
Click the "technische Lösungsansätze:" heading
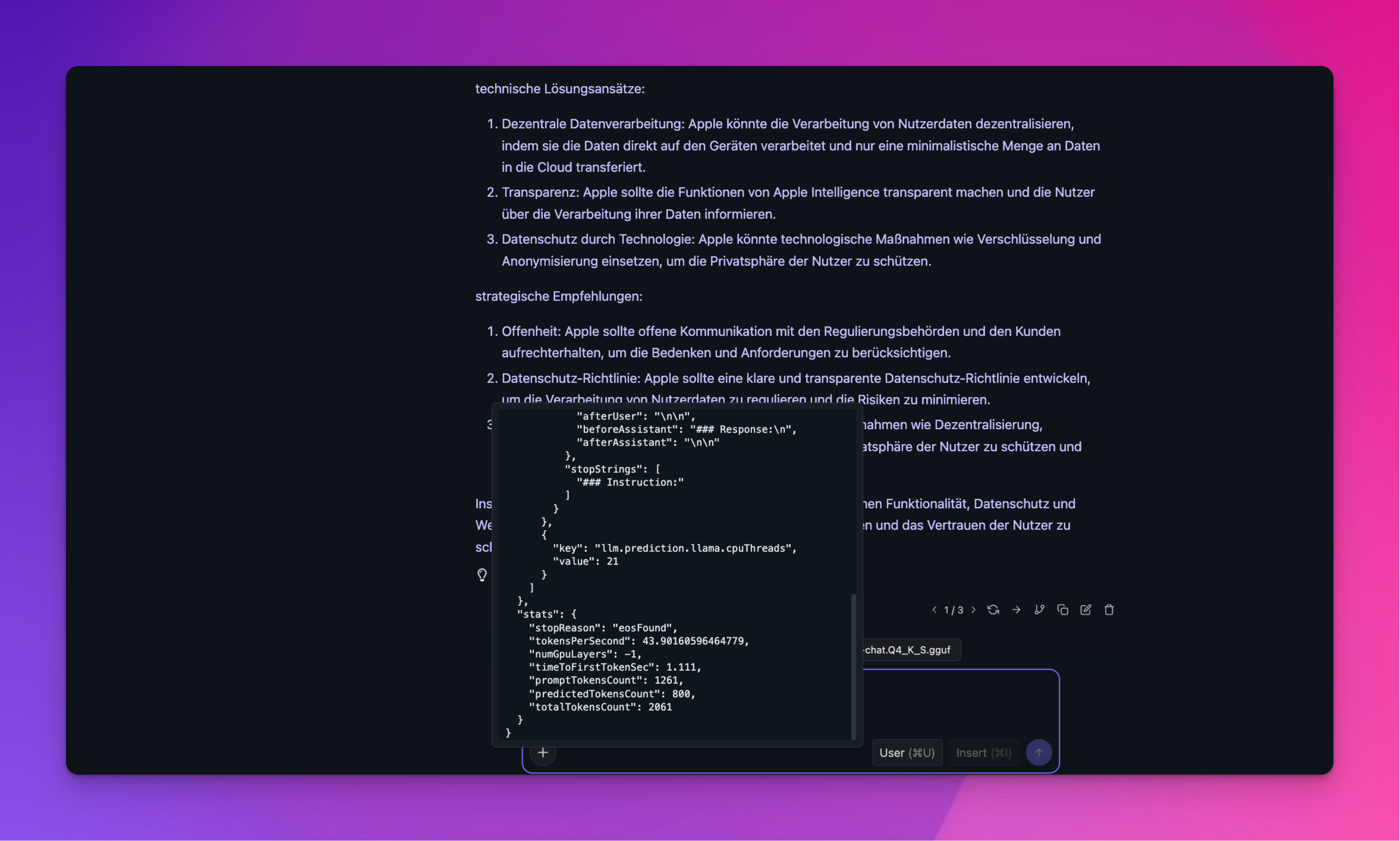(560, 88)
